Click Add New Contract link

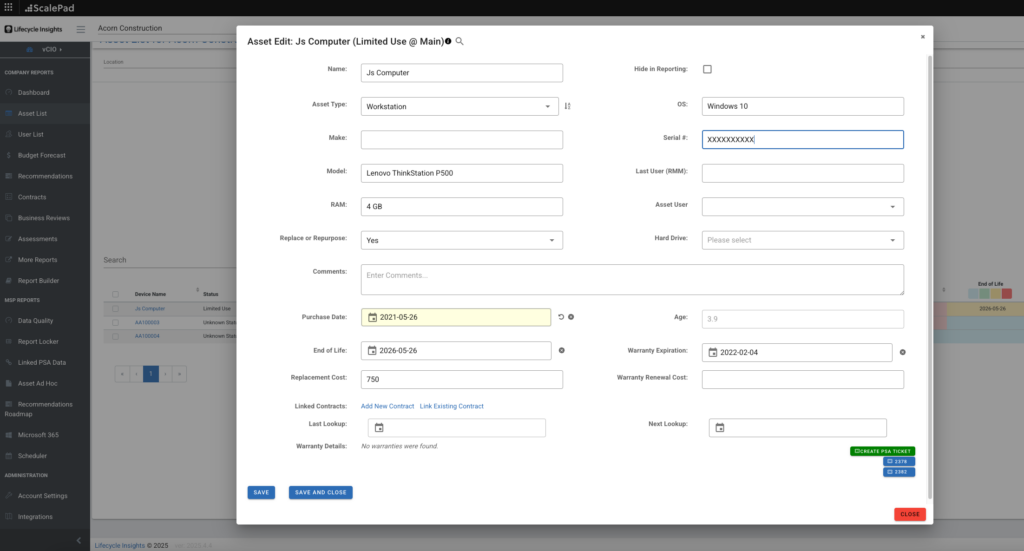pos(387,406)
